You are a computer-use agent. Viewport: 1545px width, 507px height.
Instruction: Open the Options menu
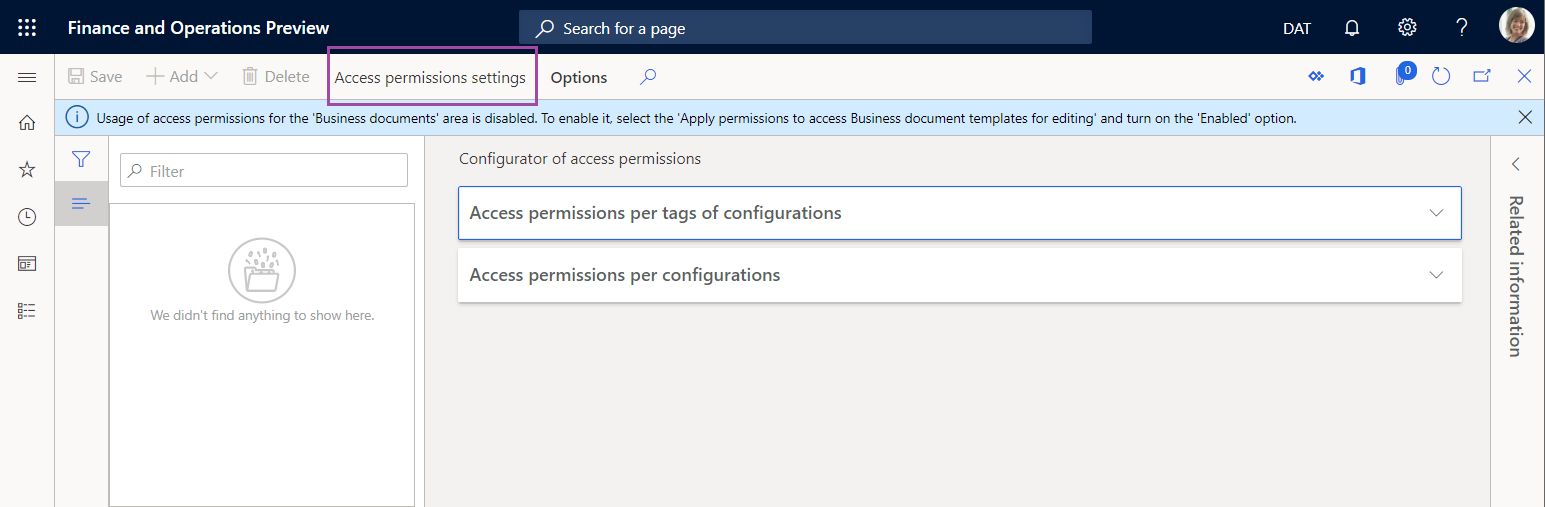coord(579,77)
